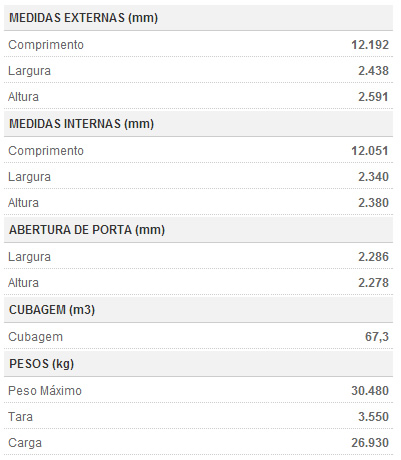401x460 pixels.
Task: Click internal Largura value 2.340
Action: [x=373, y=177]
